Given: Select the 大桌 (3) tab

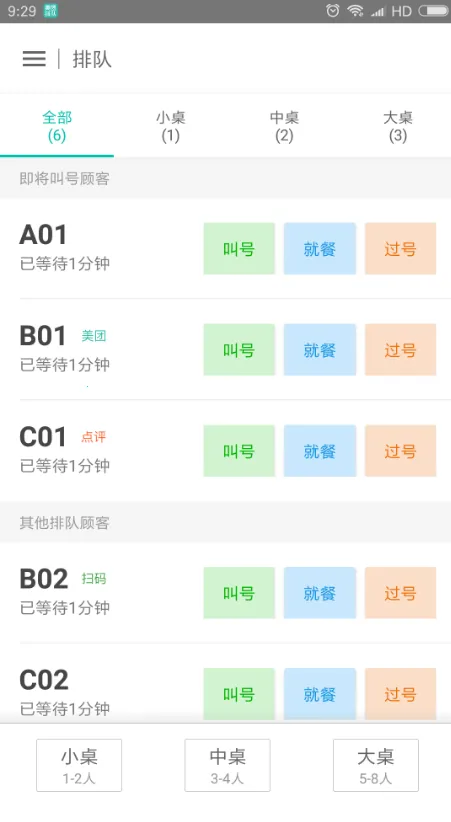Looking at the screenshot, I should point(398,126).
